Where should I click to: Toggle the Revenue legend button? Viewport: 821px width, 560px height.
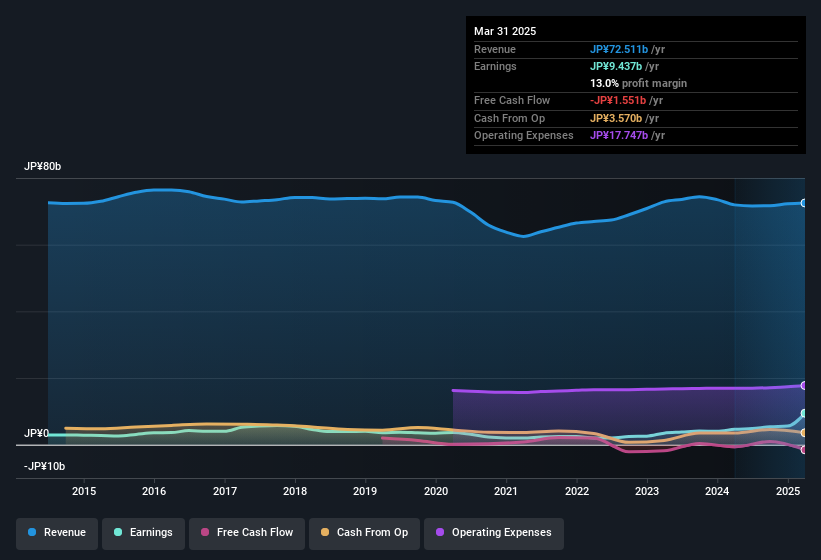57,533
